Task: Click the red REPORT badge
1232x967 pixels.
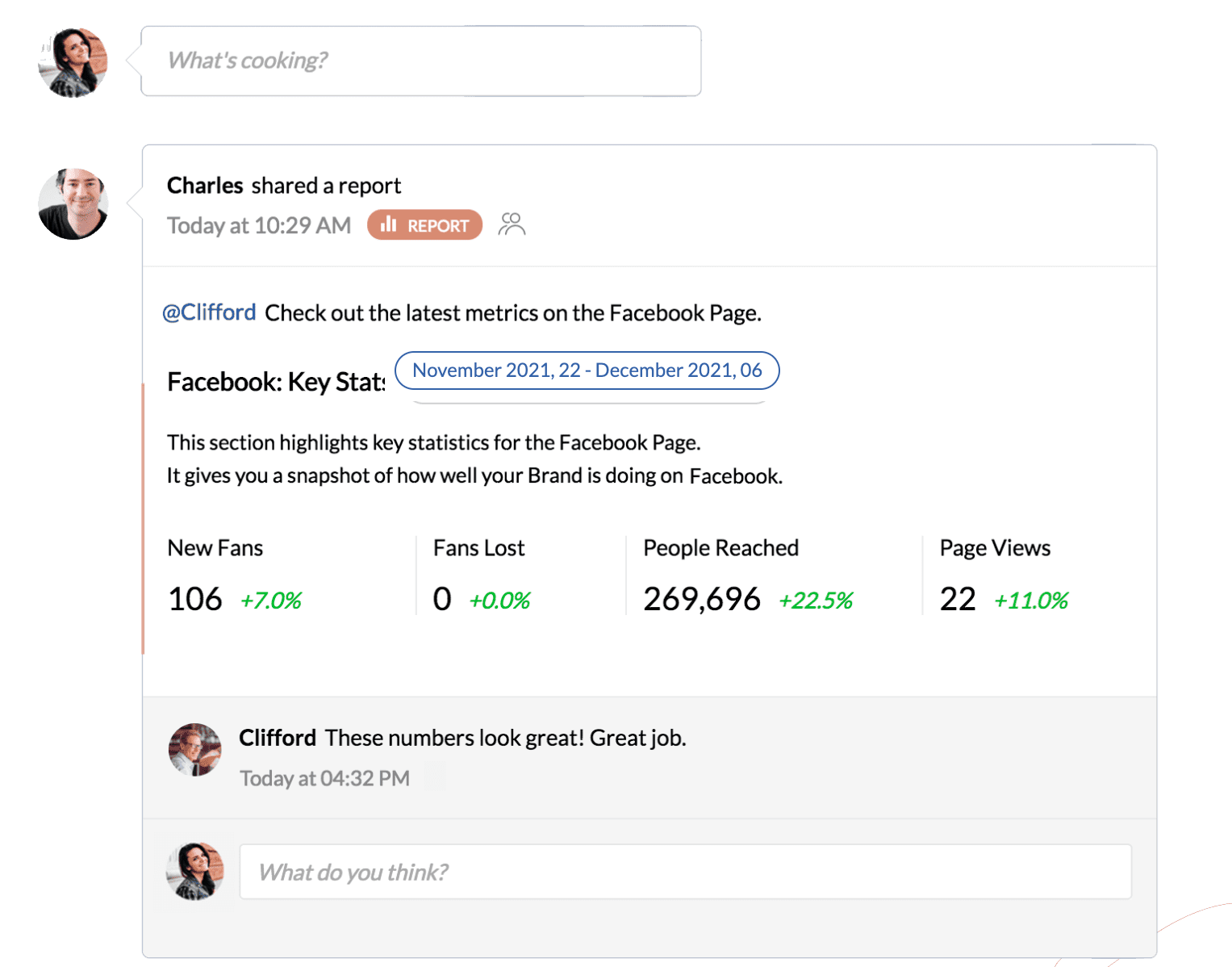Action: tap(424, 225)
